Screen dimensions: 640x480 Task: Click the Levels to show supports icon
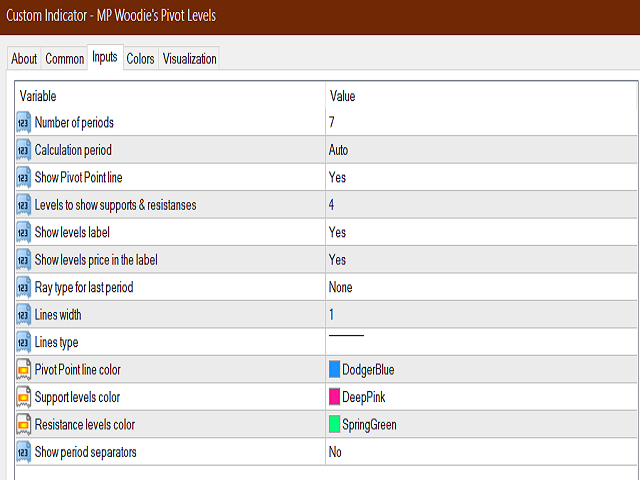tap(24, 205)
